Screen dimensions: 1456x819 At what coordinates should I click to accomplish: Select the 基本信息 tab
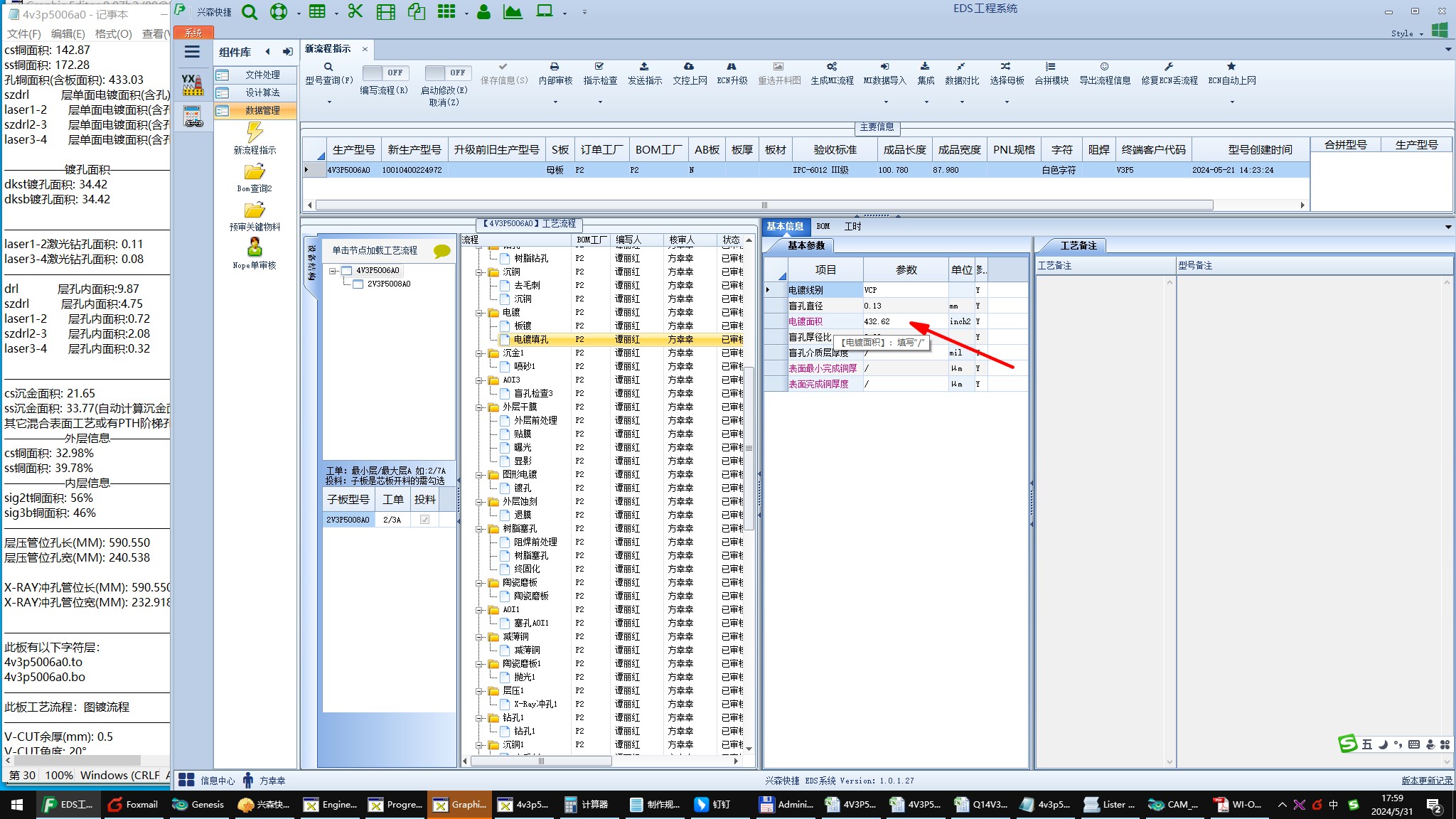click(785, 226)
